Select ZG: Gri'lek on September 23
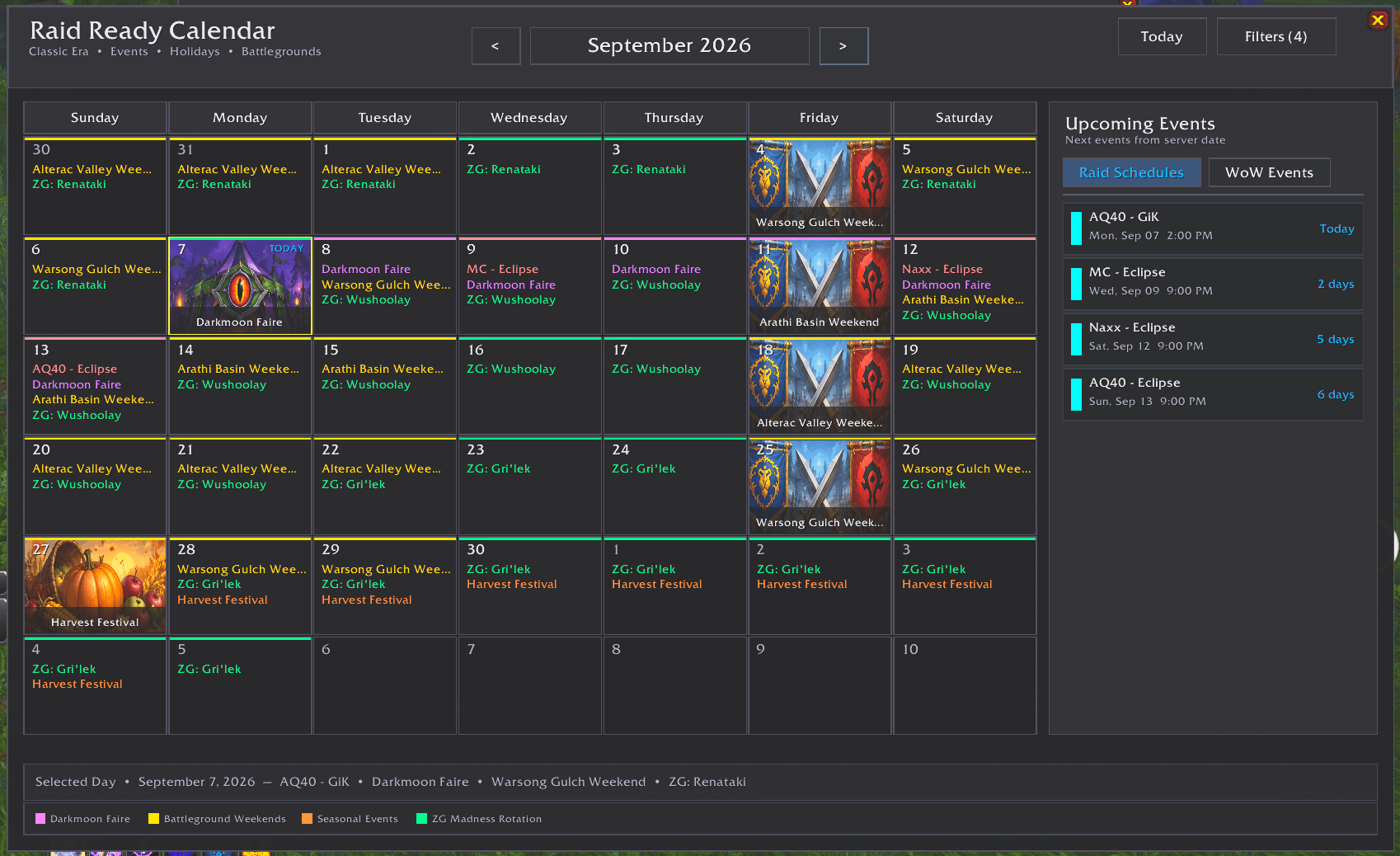This screenshot has height=856, width=1400. tap(499, 469)
